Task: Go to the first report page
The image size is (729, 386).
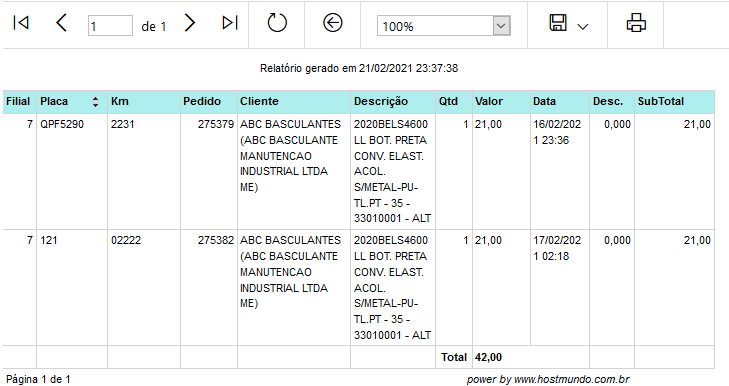Action: [x=21, y=23]
